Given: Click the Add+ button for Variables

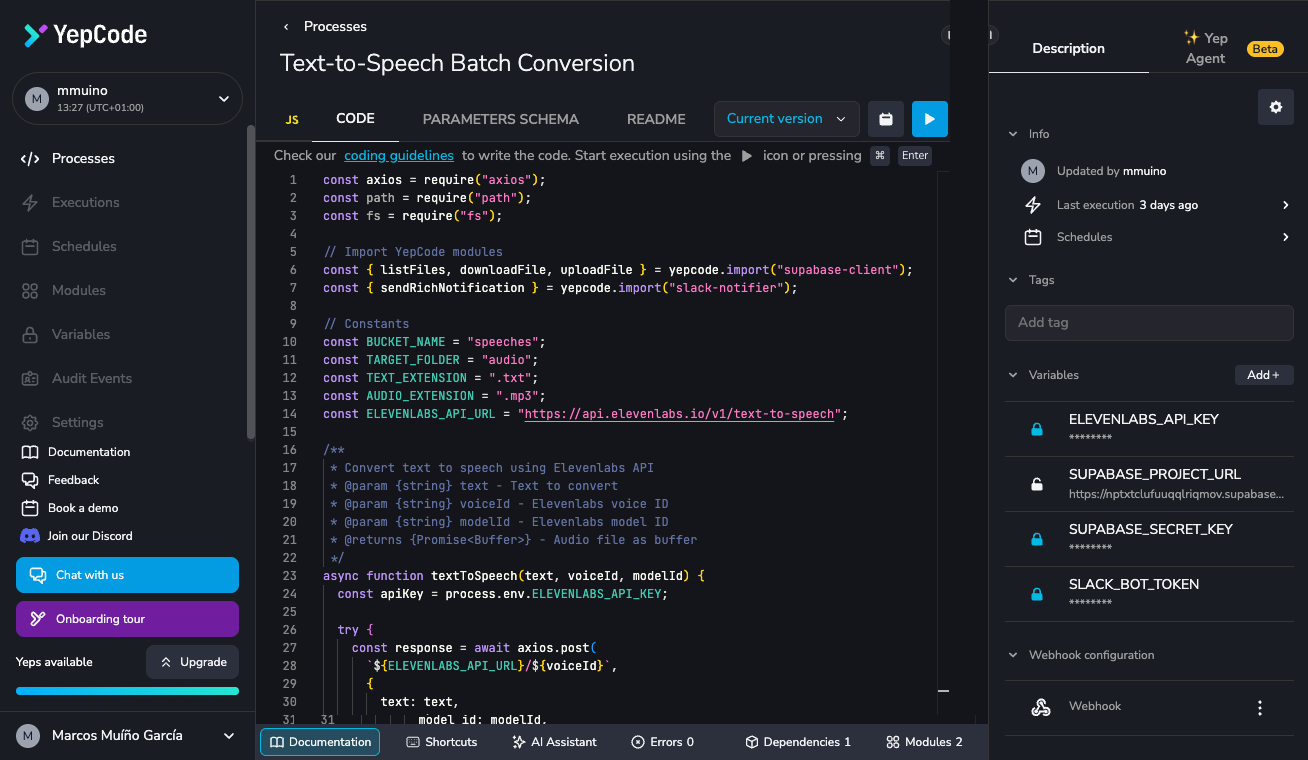Looking at the screenshot, I should [x=1263, y=374].
